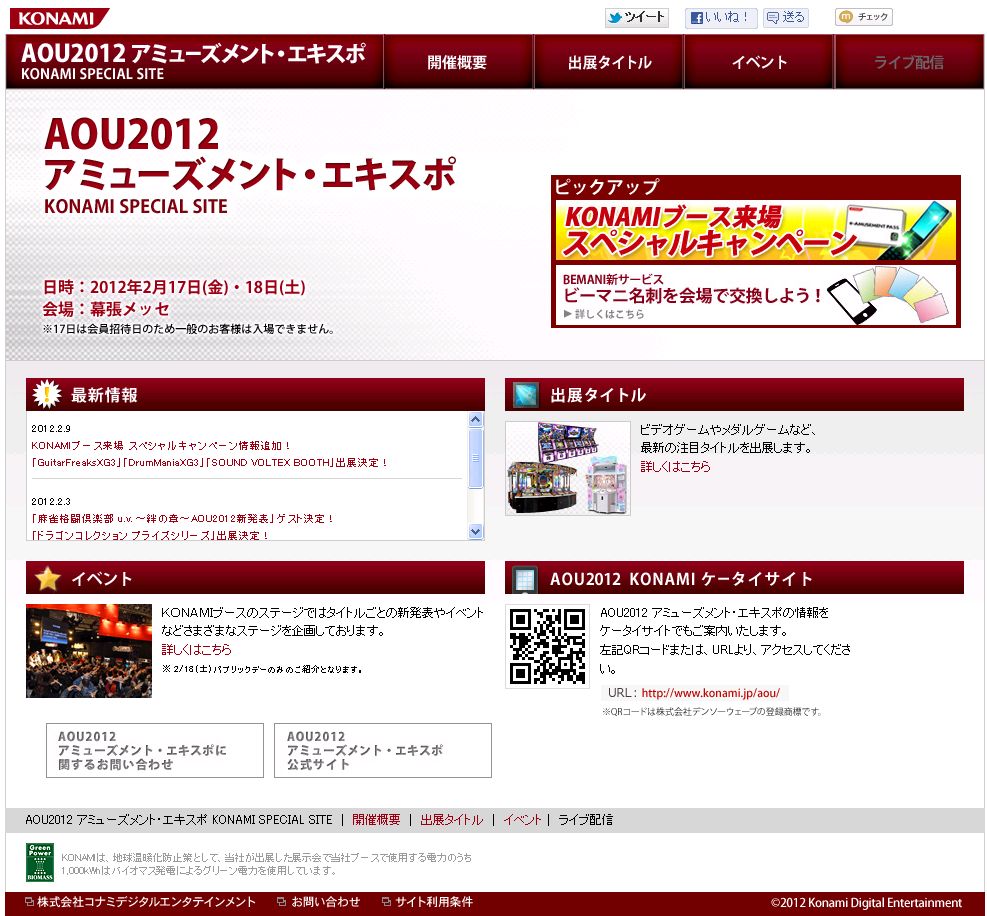The width and height of the screenshot is (987, 916).
Task: Click the 最新情報 section header
Action: (x=256, y=395)
